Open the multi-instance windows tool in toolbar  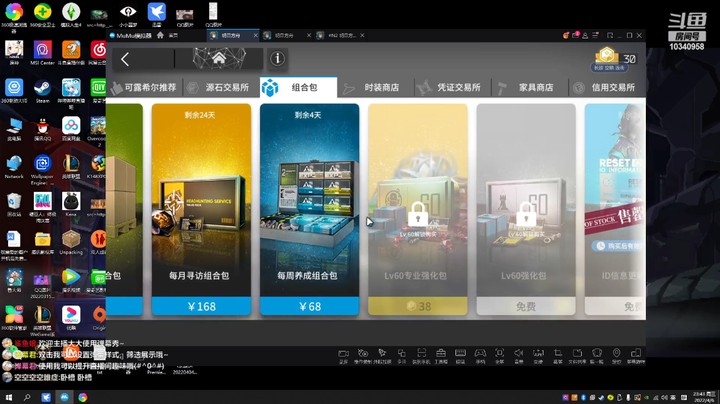402,354
